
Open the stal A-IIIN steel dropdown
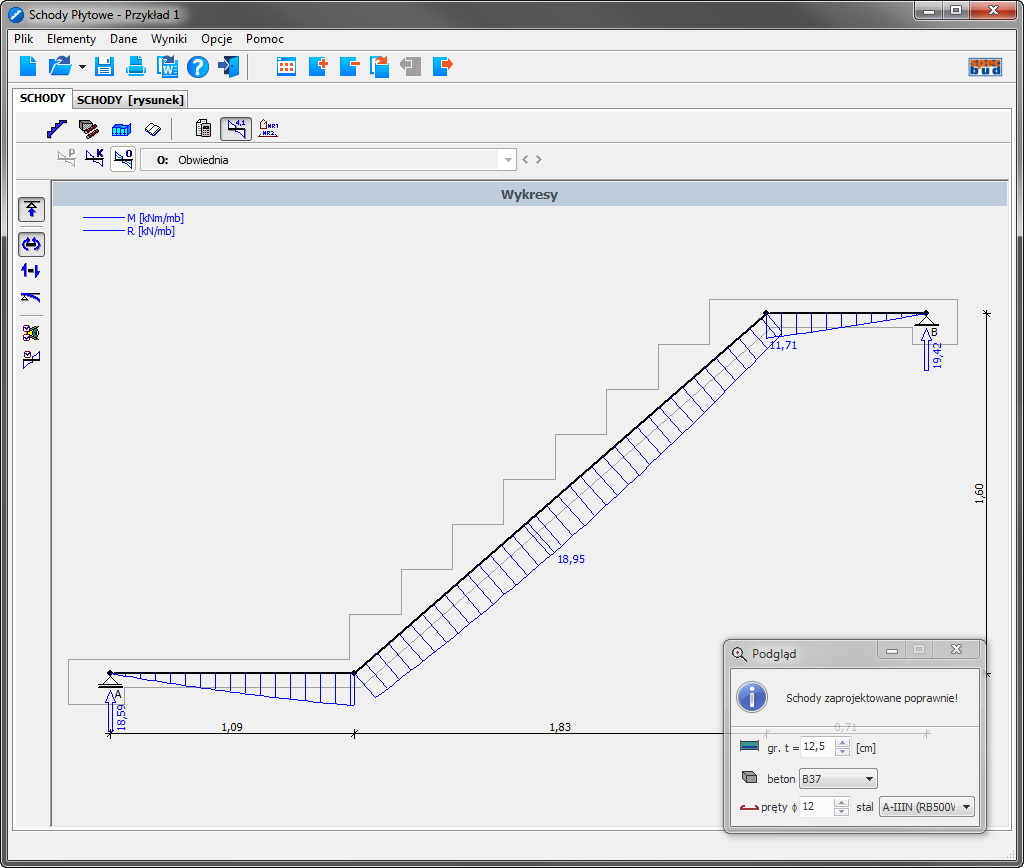click(966, 807)
